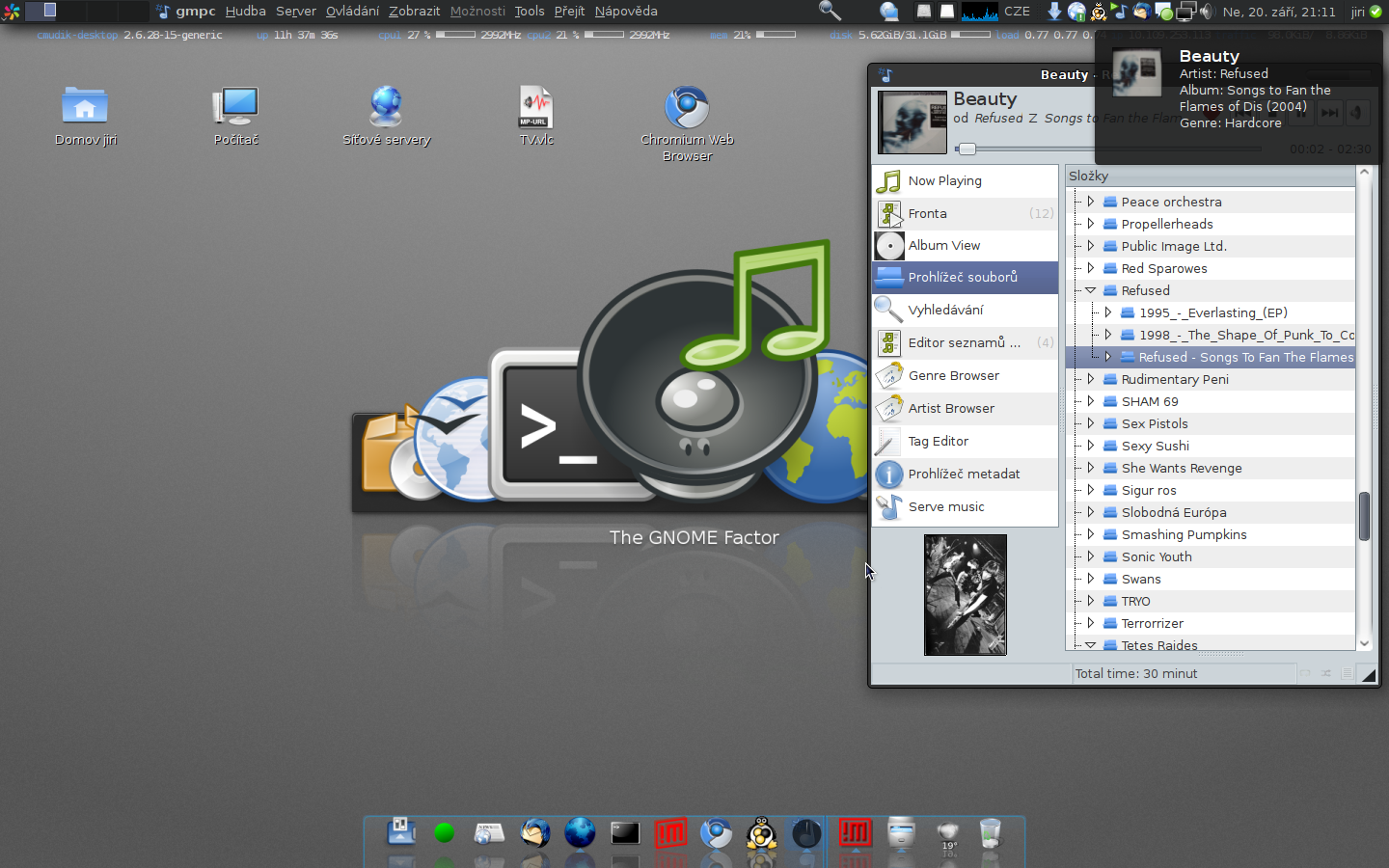Open the Now Playing view in sidebar
Screen dimensions: 1389x868
click(x=965, y=180)
